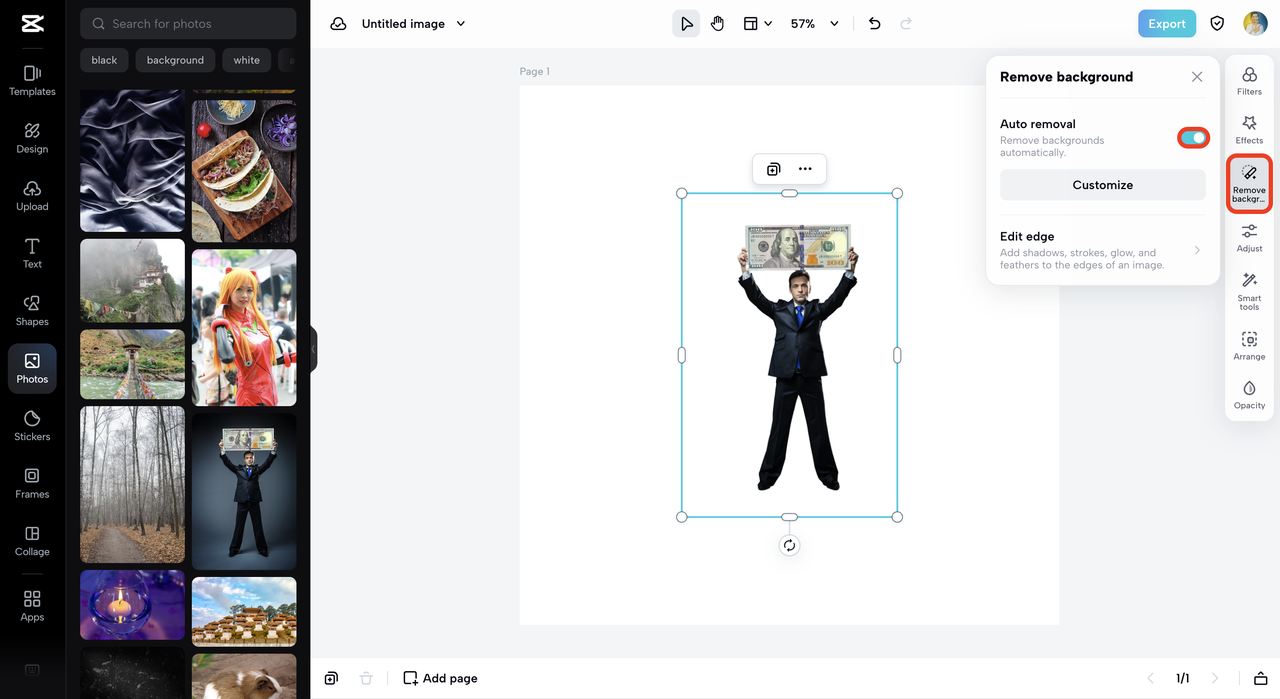The height and width of the screenshot is (699, 1280).
Task: Undo the last action
Action: tap(875, 24)
